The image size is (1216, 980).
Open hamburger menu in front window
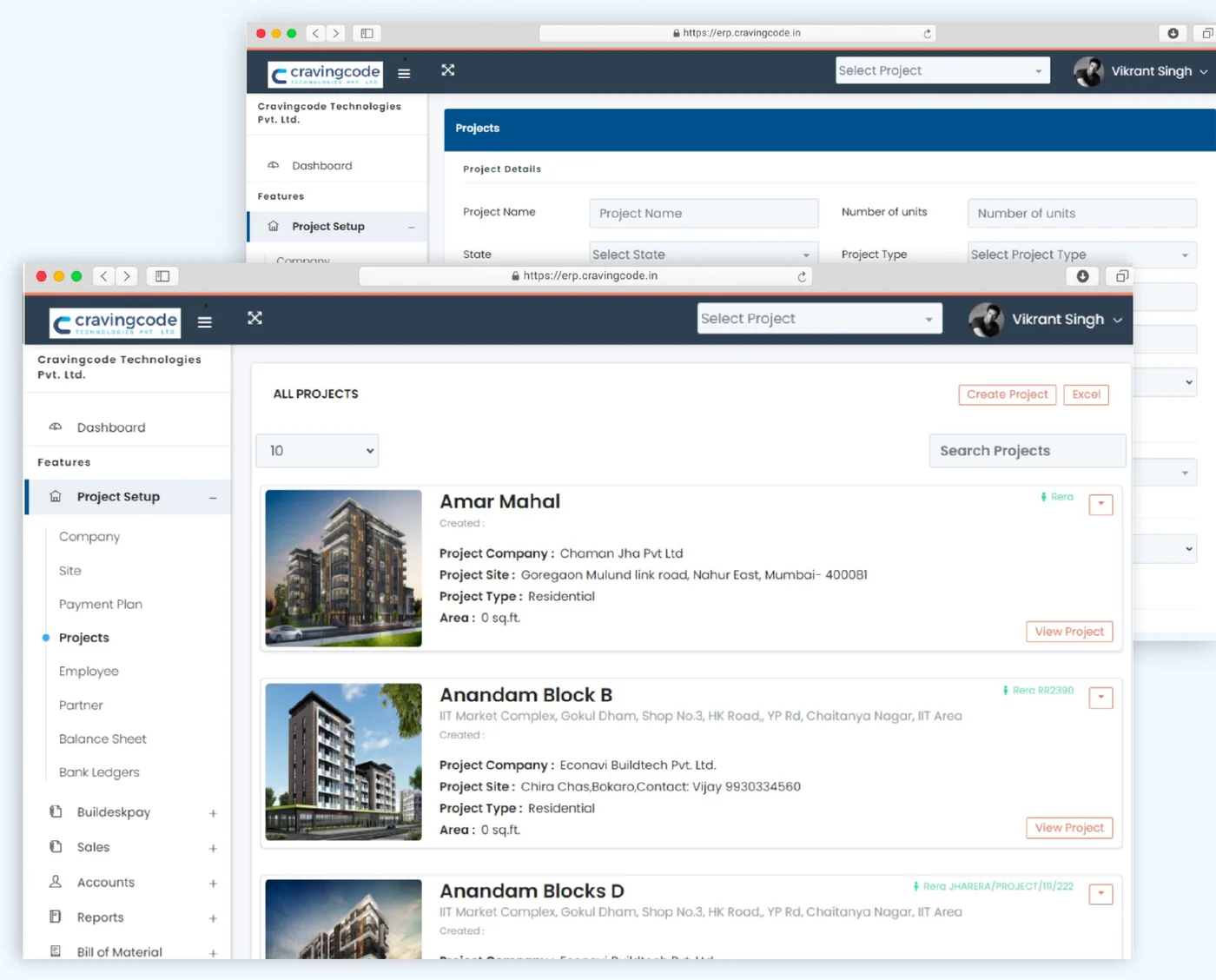[205, 322]
